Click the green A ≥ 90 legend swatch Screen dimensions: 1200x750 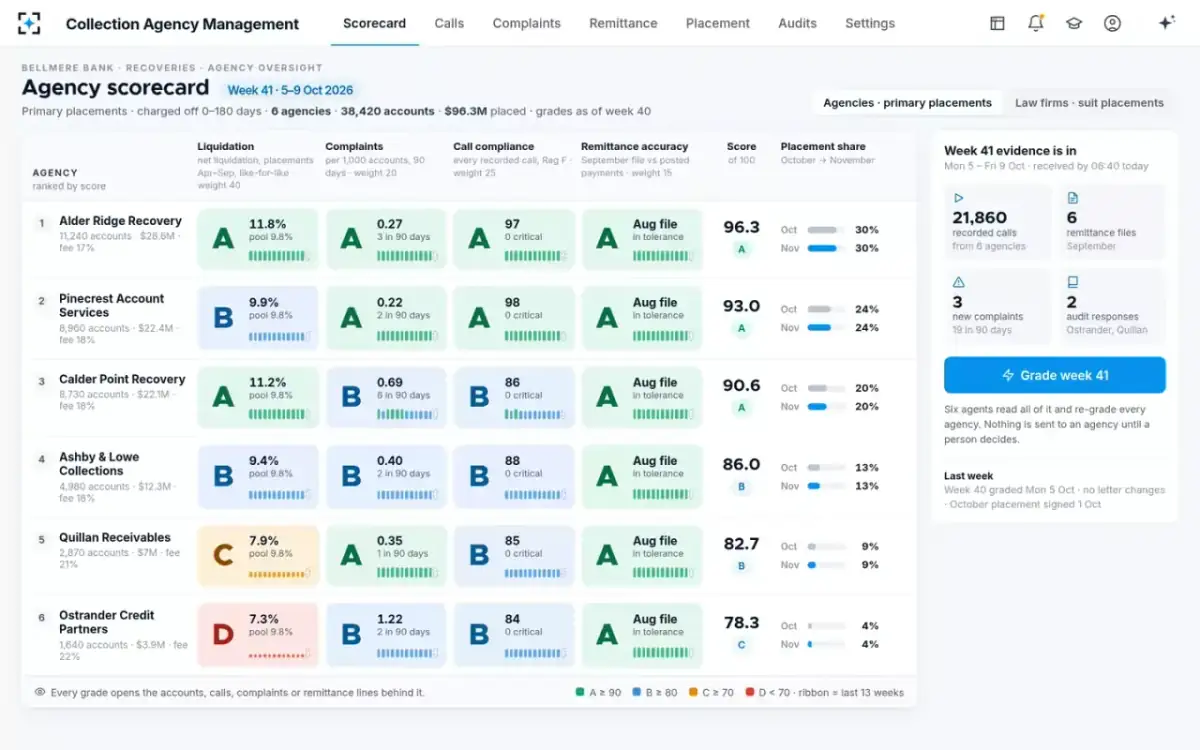click(x=580, y=692)
